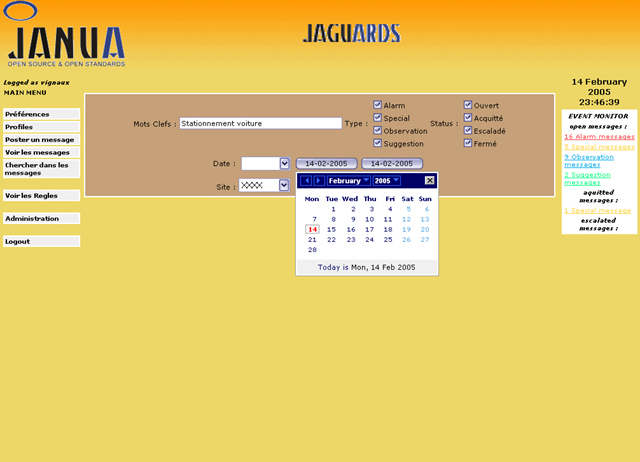Open the Site dropdown arrow

pyautogui.click(x=284, y=185)
